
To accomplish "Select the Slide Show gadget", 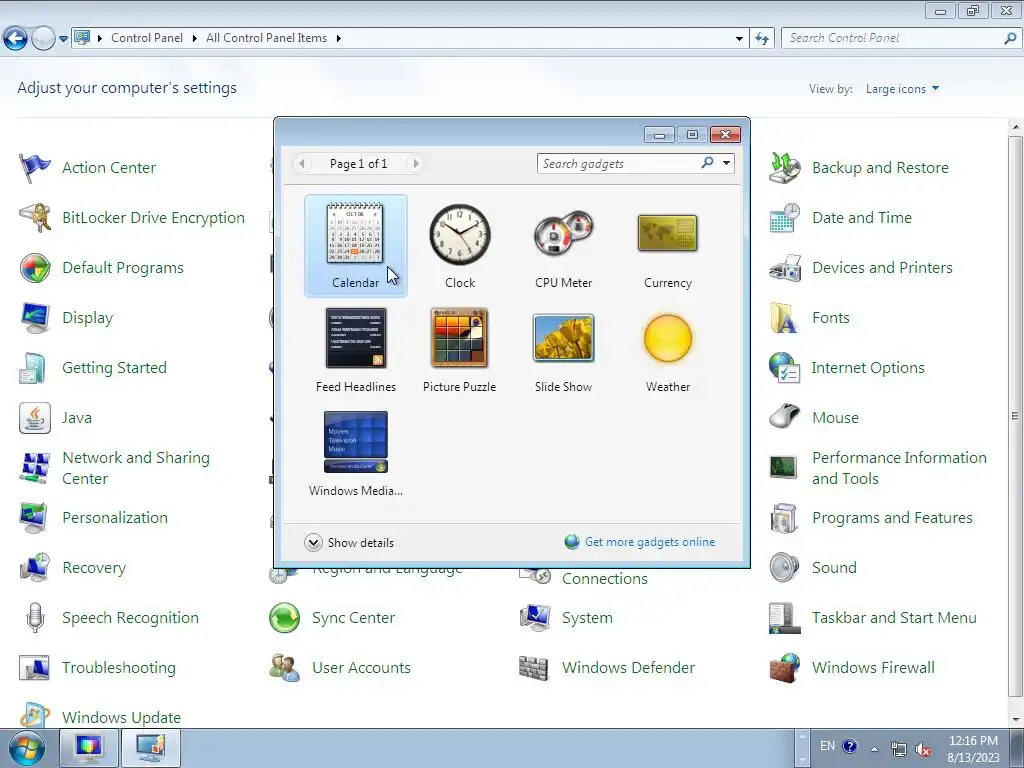I will [x=564, y=350].
